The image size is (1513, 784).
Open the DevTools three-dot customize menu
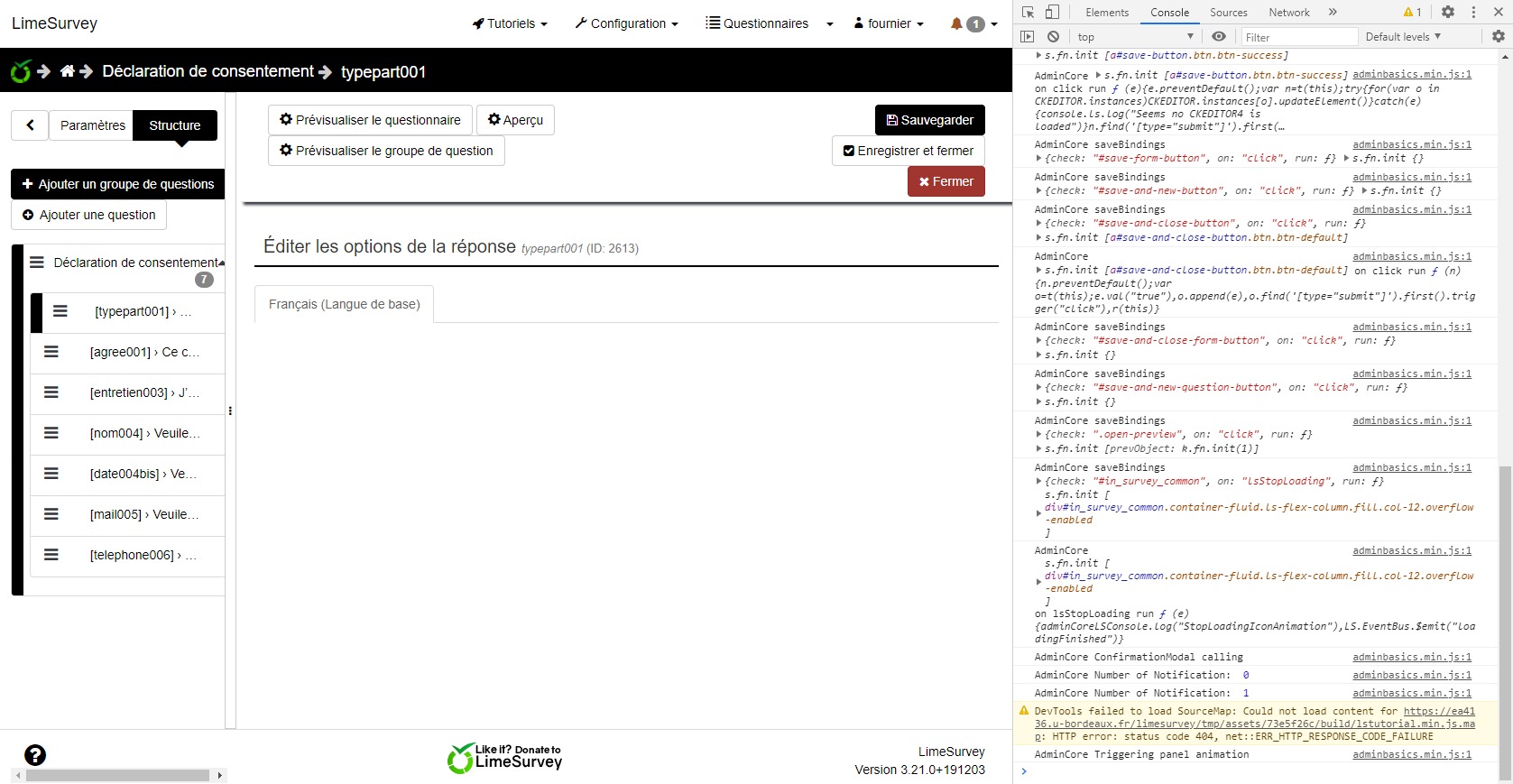click(1473, 12)
